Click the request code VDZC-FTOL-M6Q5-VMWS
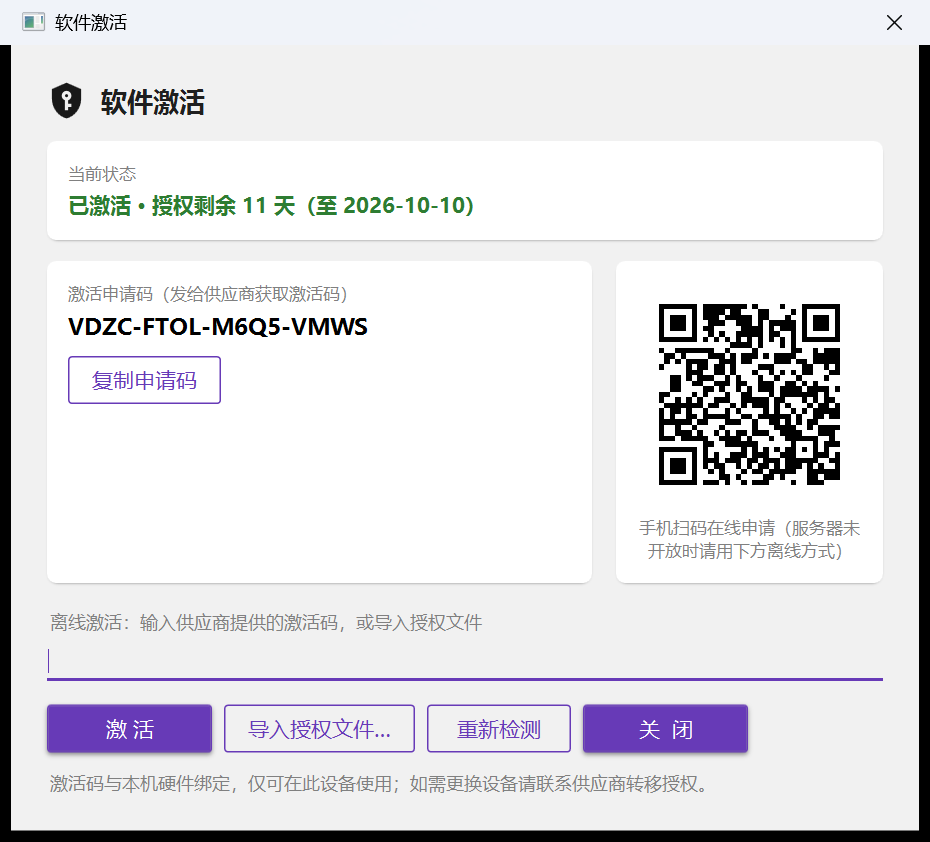Image resolution: width=930 pixels, height=842 pixels. [218, 327]
